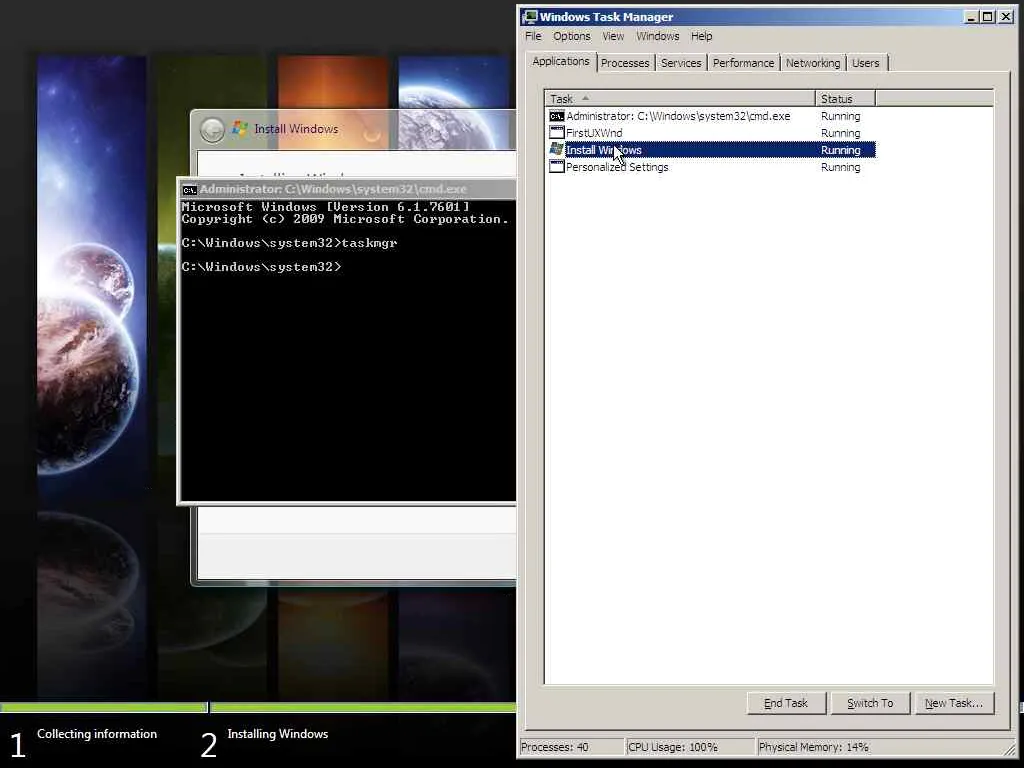The image size is (1024, 768).
Task: Click the Install Windows title text
Action: [x=296, y=129]
